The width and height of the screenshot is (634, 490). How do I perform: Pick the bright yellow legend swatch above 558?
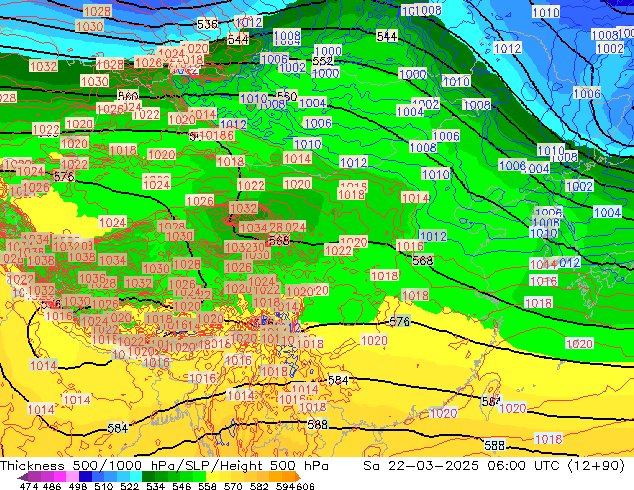click(x=212, y=477)
